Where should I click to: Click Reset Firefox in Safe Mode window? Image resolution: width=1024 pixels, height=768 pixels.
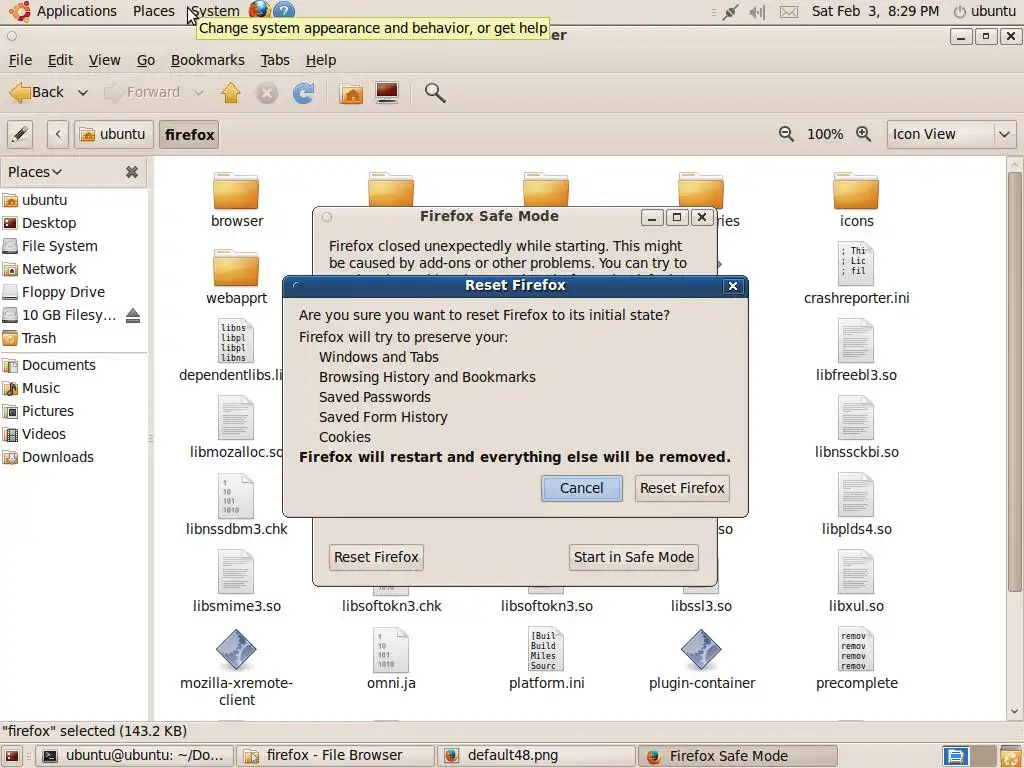click(x=376, y=557)
